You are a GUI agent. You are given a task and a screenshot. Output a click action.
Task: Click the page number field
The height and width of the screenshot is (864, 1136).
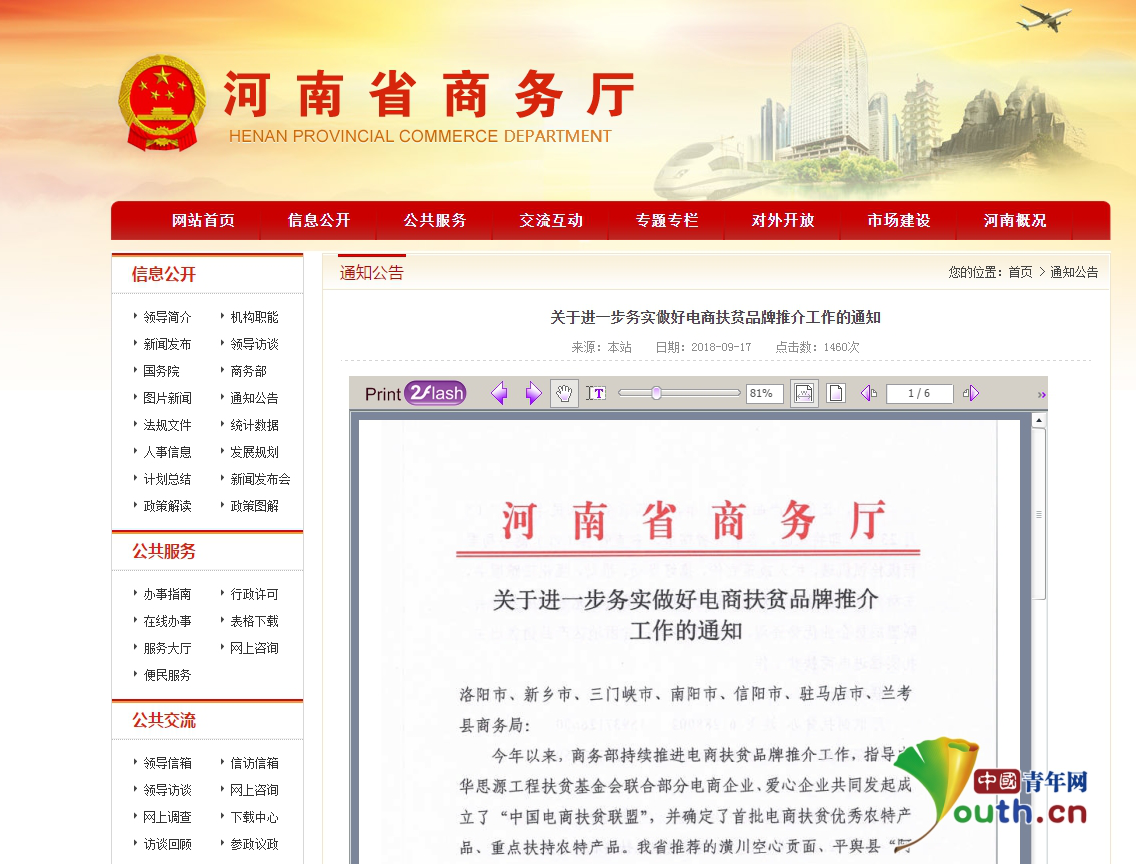point(919,393)
